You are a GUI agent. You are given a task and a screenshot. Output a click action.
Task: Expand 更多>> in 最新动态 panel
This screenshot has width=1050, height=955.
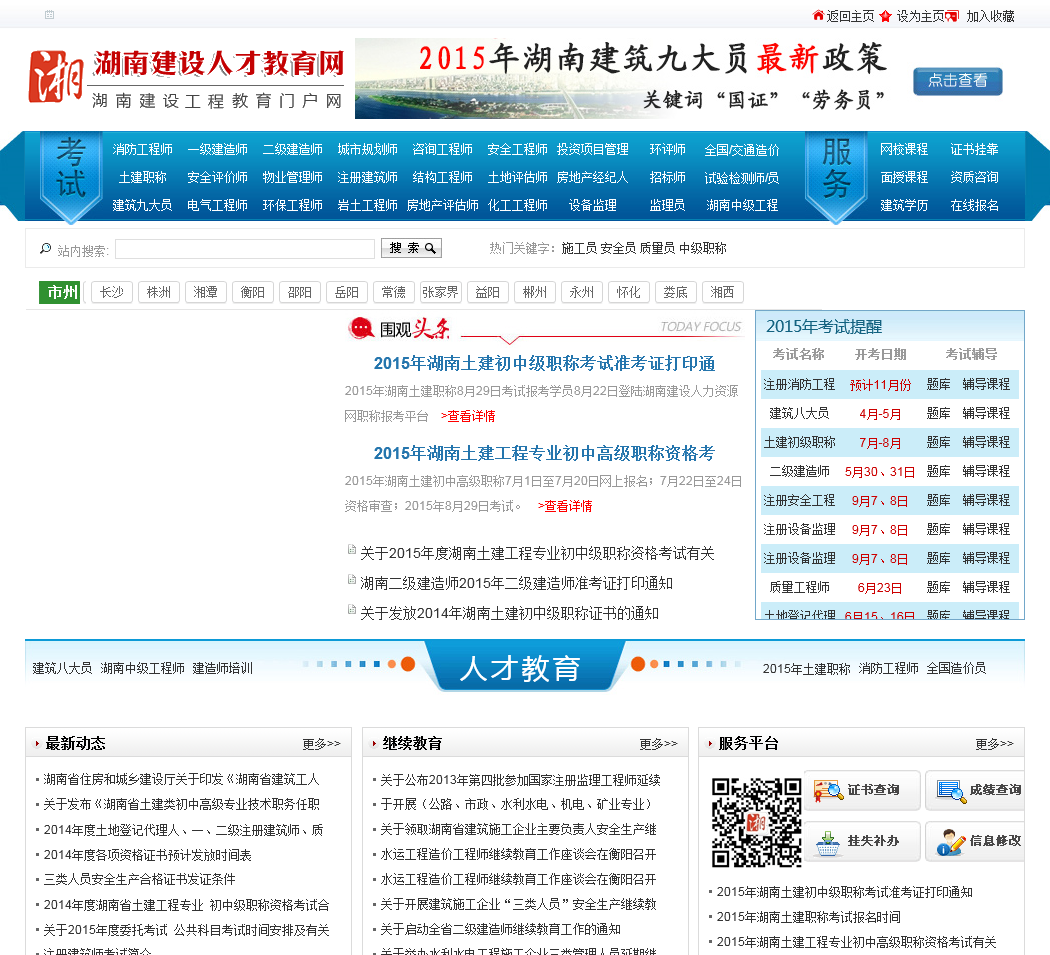tap(321, 744)
